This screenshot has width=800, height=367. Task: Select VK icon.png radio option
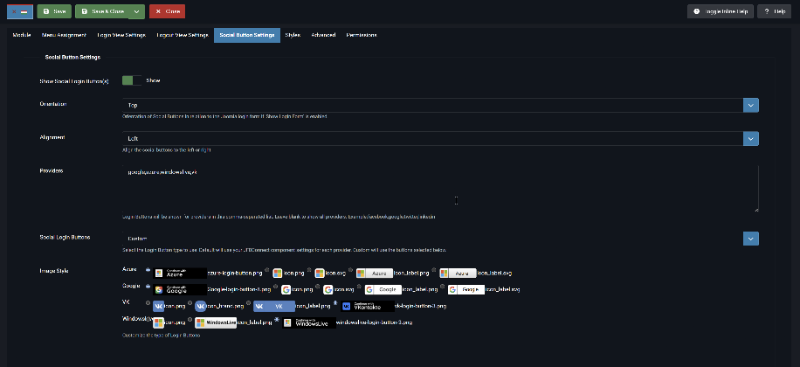point(148,303)
